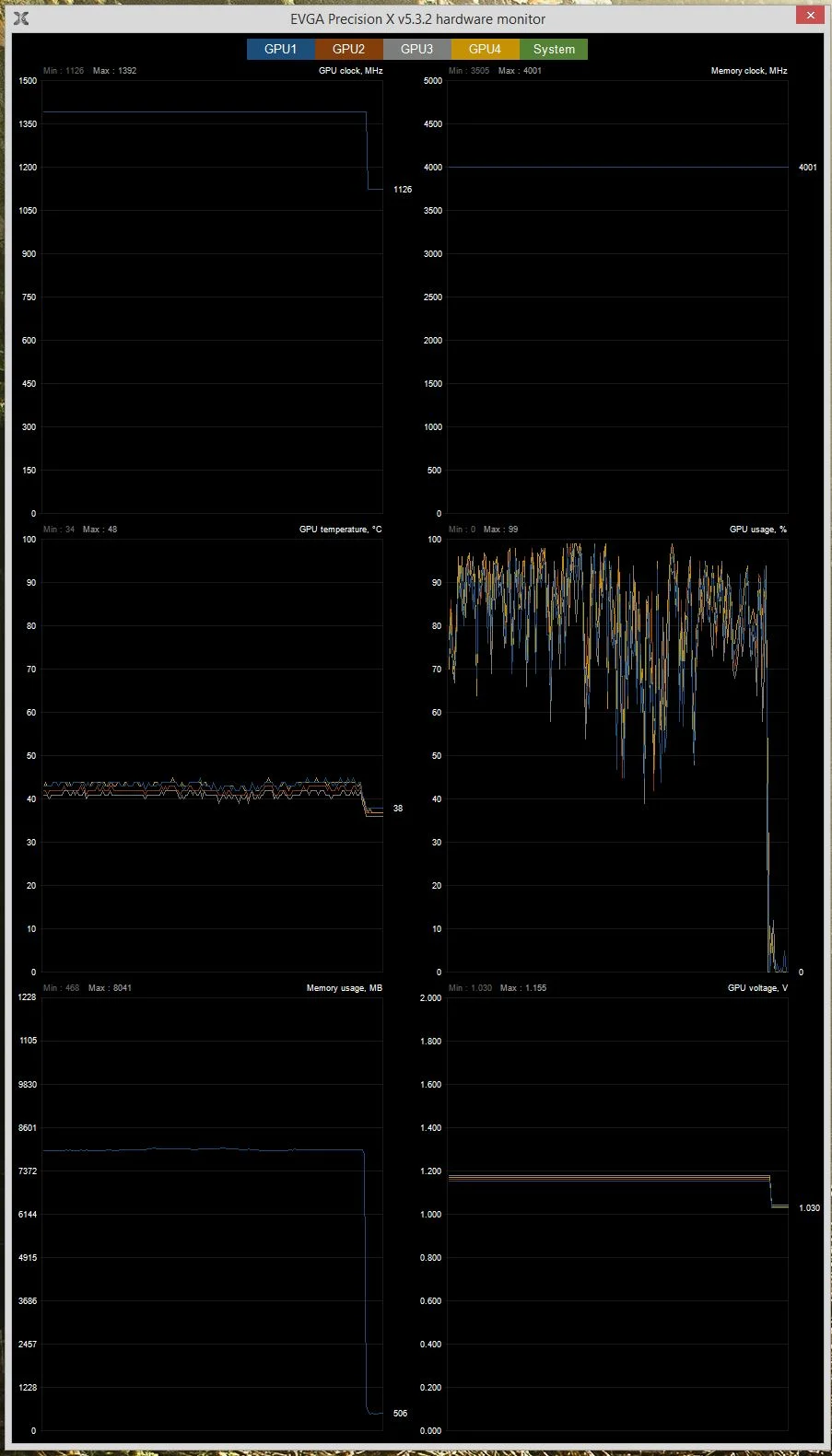Click the 1.800 axis label on voltage graph
Image resolution: width=832 pixels, height=1456 pixels.
(x=430, y=1042)
